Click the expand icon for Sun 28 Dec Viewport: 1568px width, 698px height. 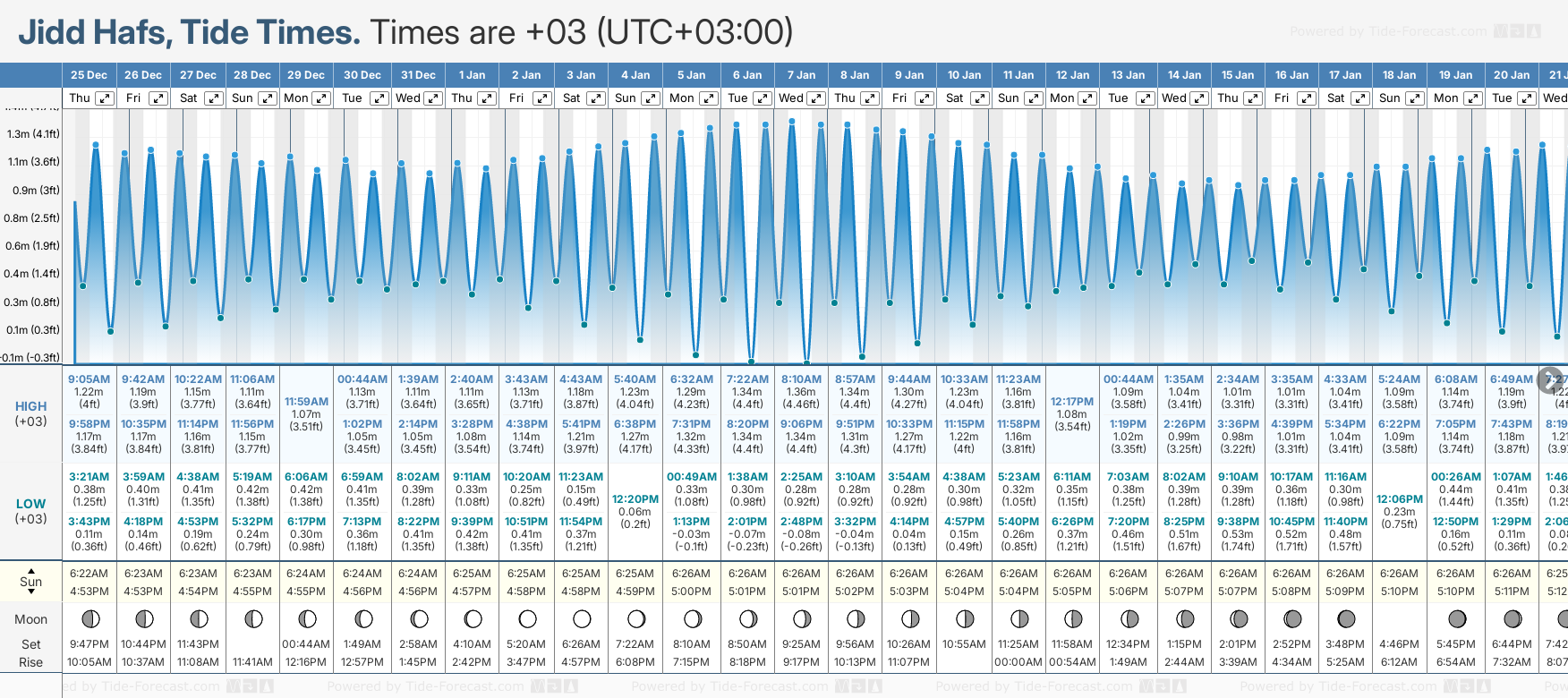(x=267, y=98)
